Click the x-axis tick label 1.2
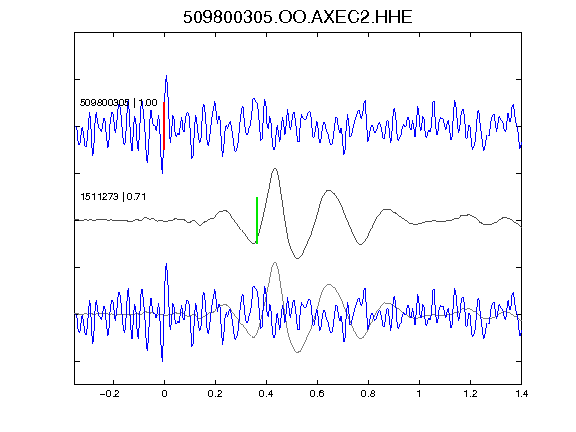The image size is (576, 432). point(470,394)
